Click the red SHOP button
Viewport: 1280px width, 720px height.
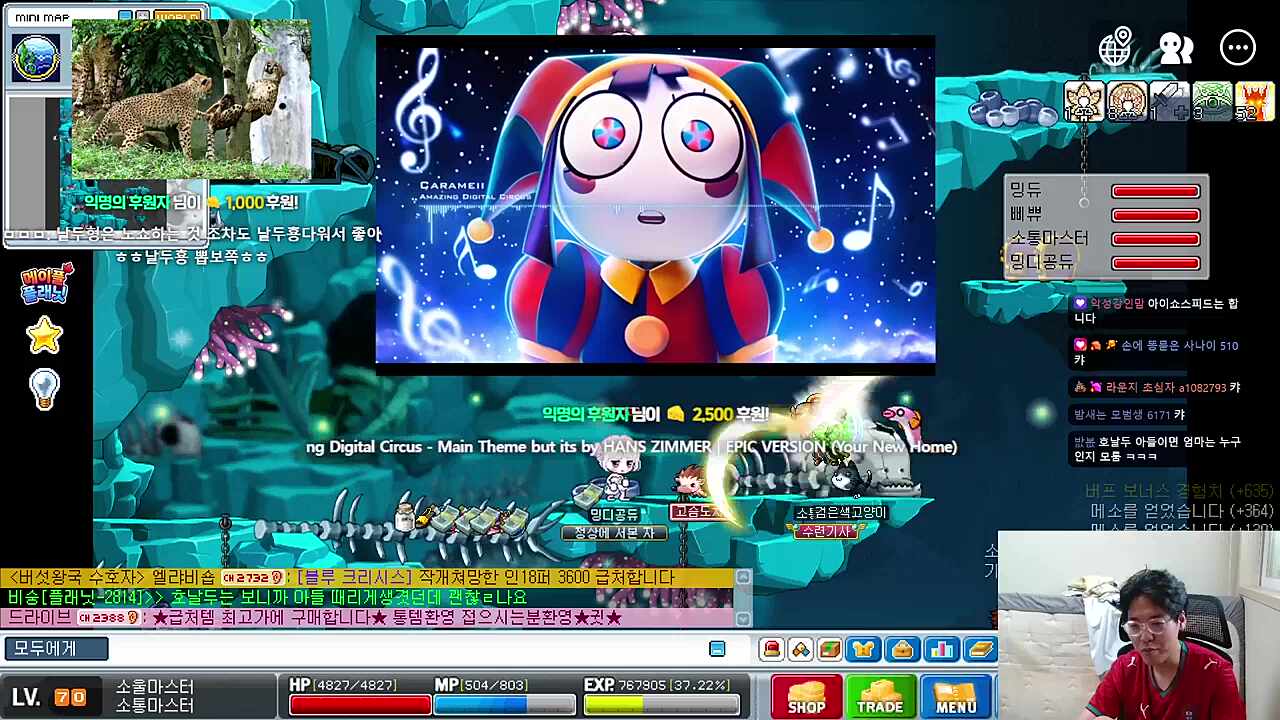point(806,697)
